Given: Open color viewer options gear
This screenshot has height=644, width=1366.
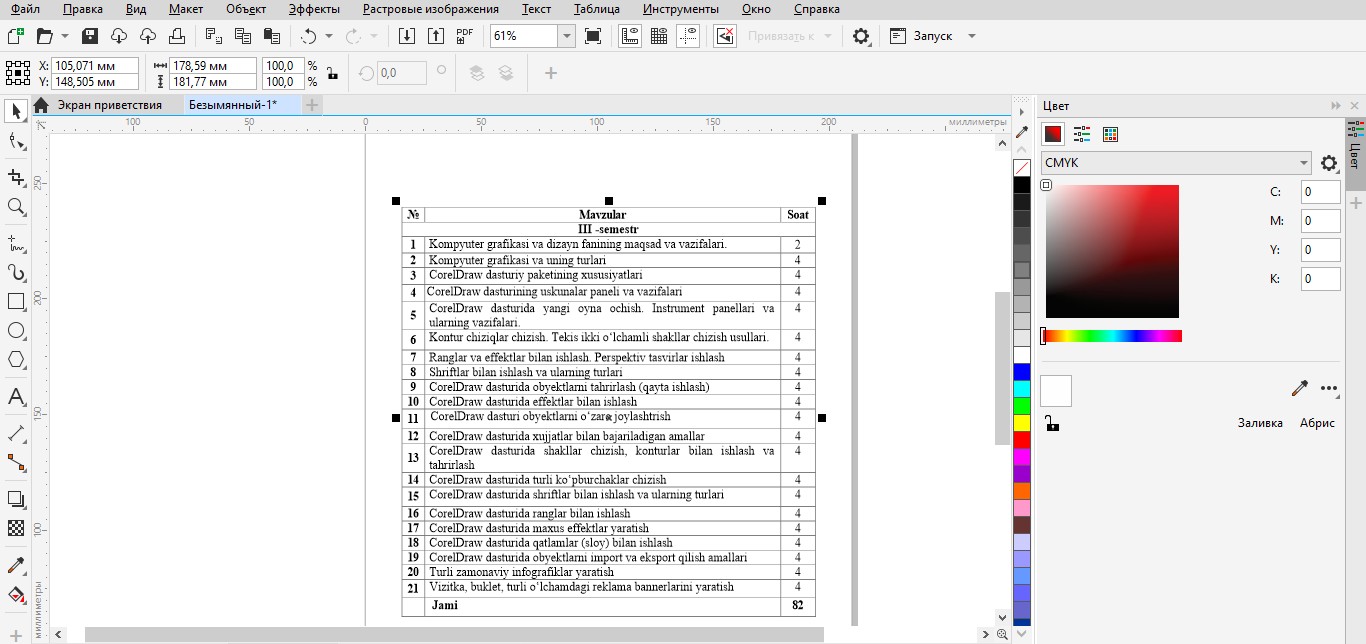Looking at the screenshot, I should pos(1329,163).
